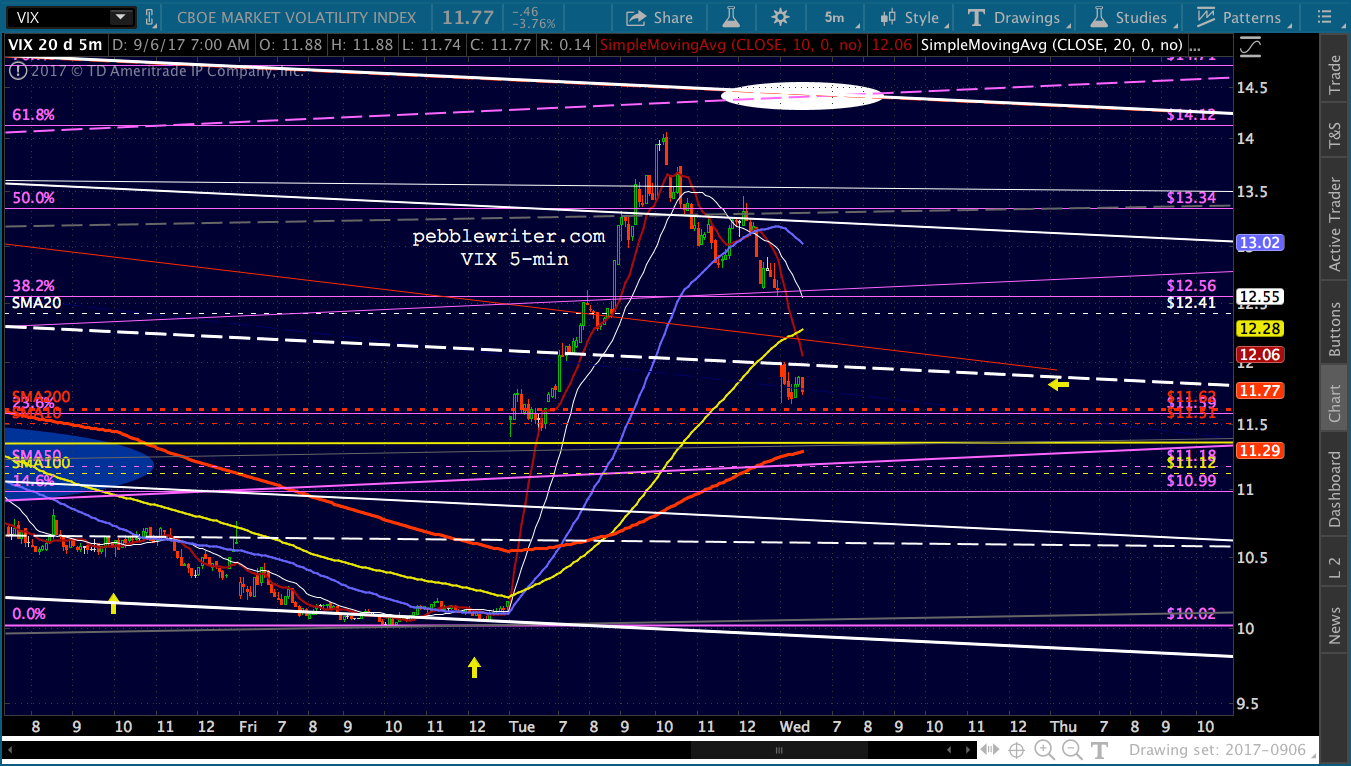Toggle the T&S side panel
This screenshot has width=1351, height=766.
1334,132
